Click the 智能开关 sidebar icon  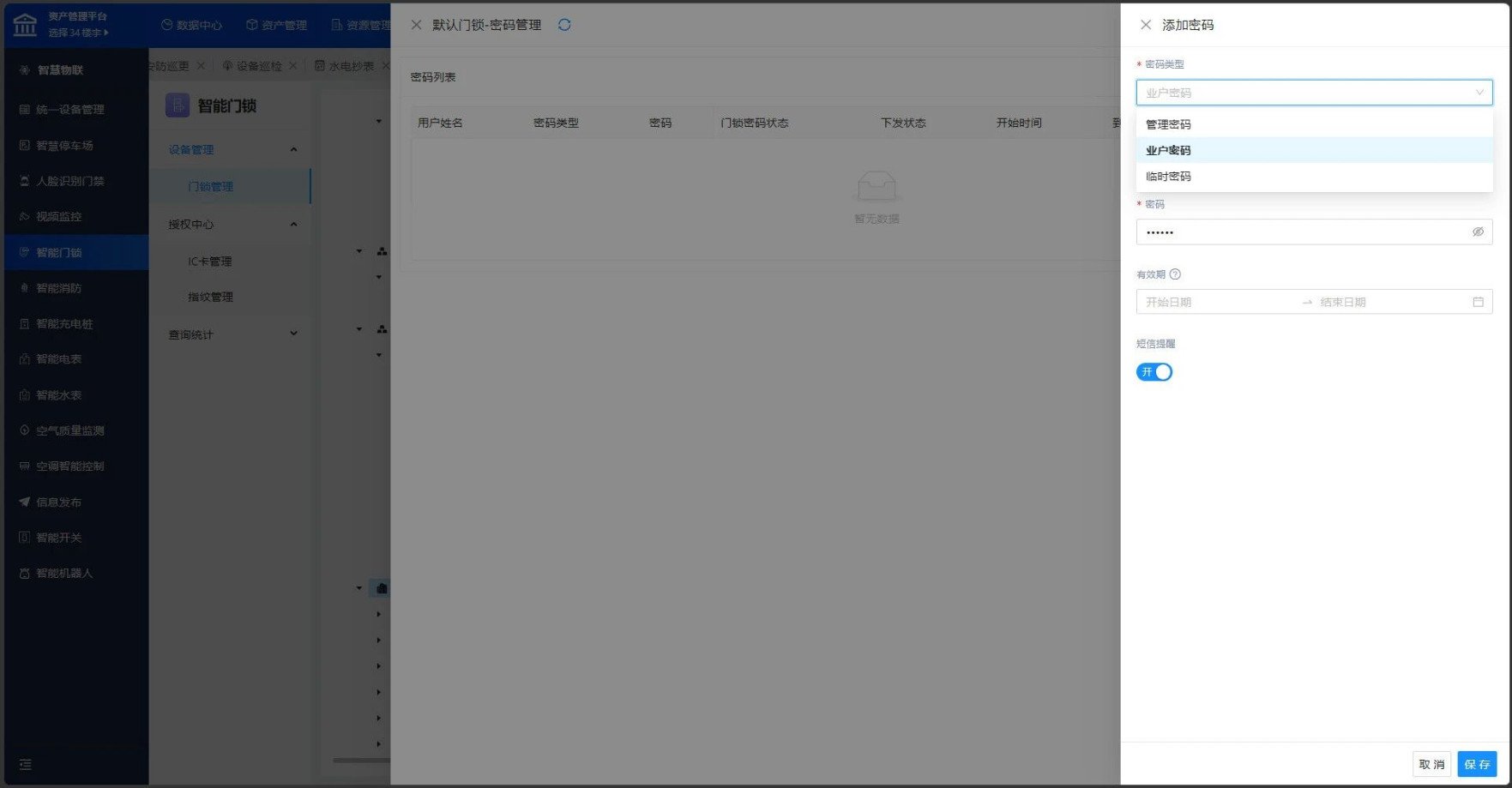pyautogui.click(x=24, y=538)
